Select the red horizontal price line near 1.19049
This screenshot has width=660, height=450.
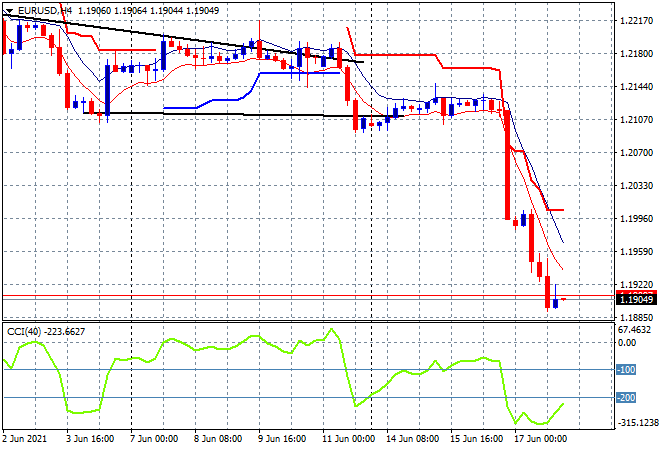[x=309, y=296]
